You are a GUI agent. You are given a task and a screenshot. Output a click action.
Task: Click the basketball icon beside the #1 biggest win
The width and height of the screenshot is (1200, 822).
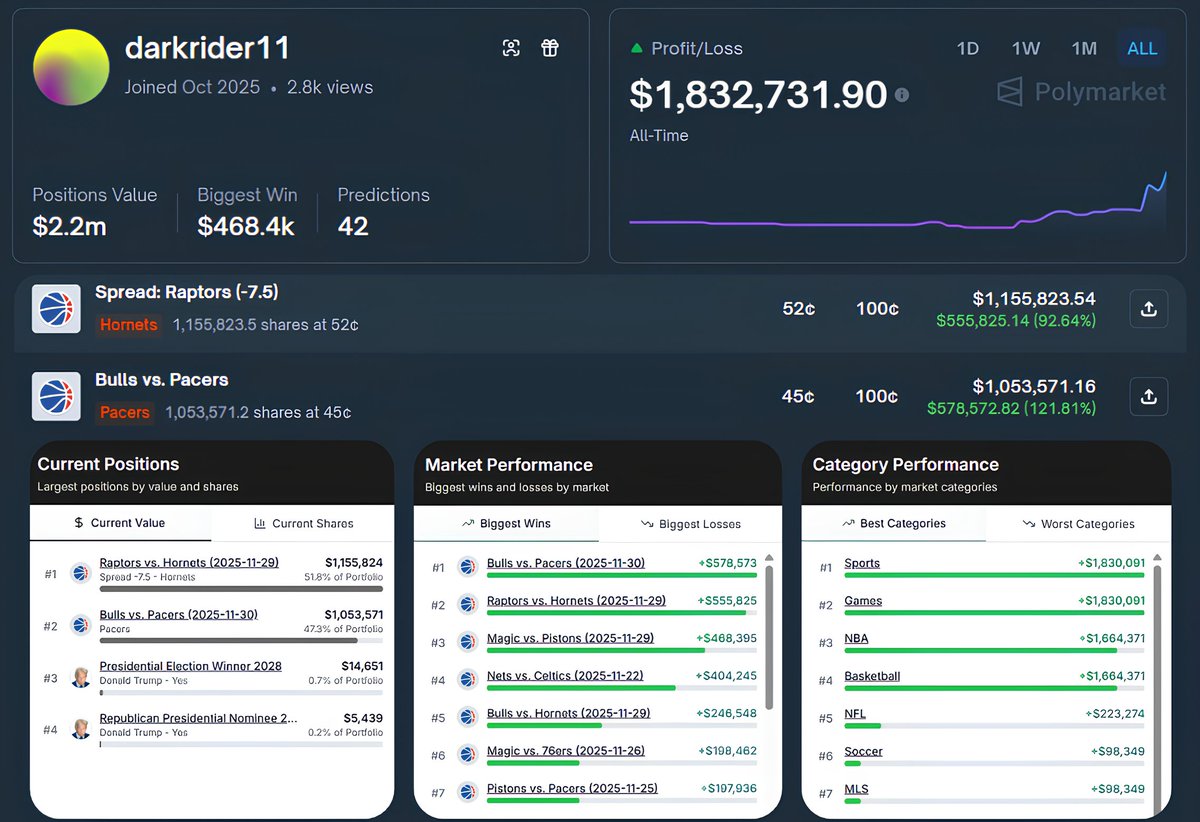click(467, 566)
